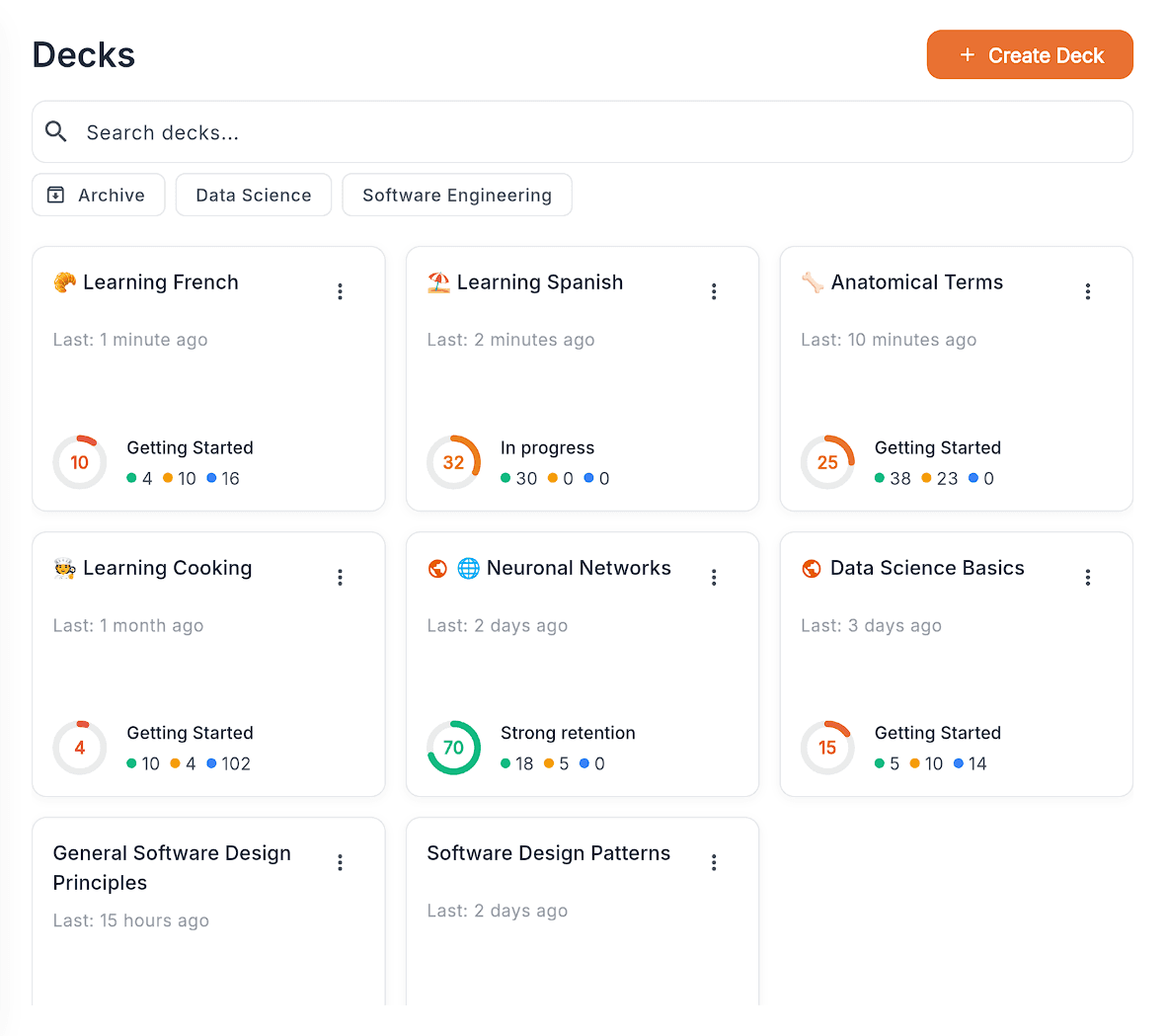Viewport: 1166px width, 1036px height.
Task: Click the magnifier icon in the search bar
Action: [55, 130]
